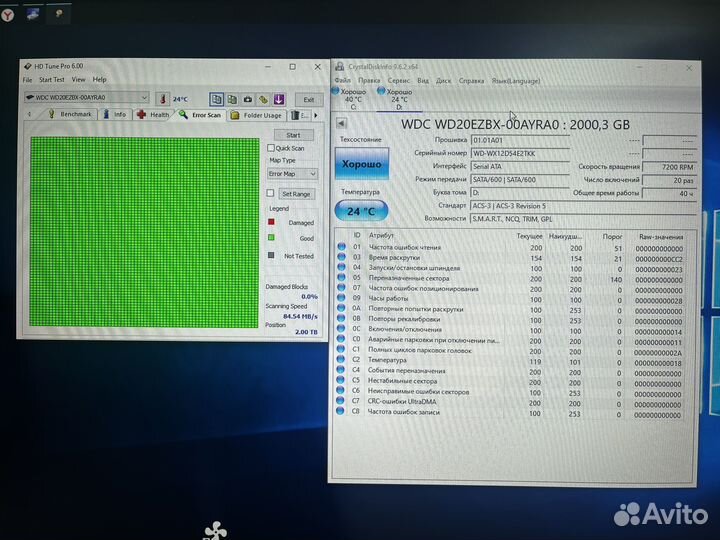The image size is (720, 540).
Task: Tick the checkbox next to Set Range
Action: point(270,193)
